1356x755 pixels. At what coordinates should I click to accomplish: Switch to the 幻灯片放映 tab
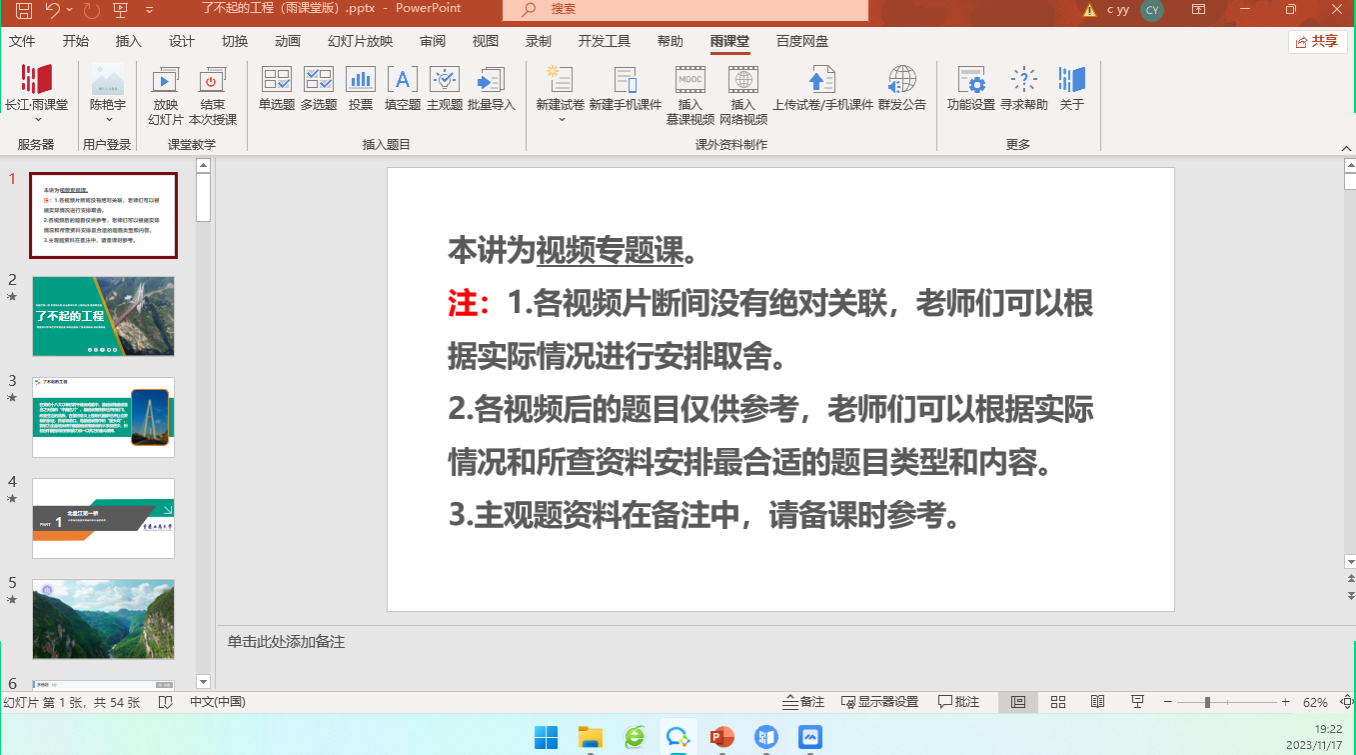pos(360,41)
